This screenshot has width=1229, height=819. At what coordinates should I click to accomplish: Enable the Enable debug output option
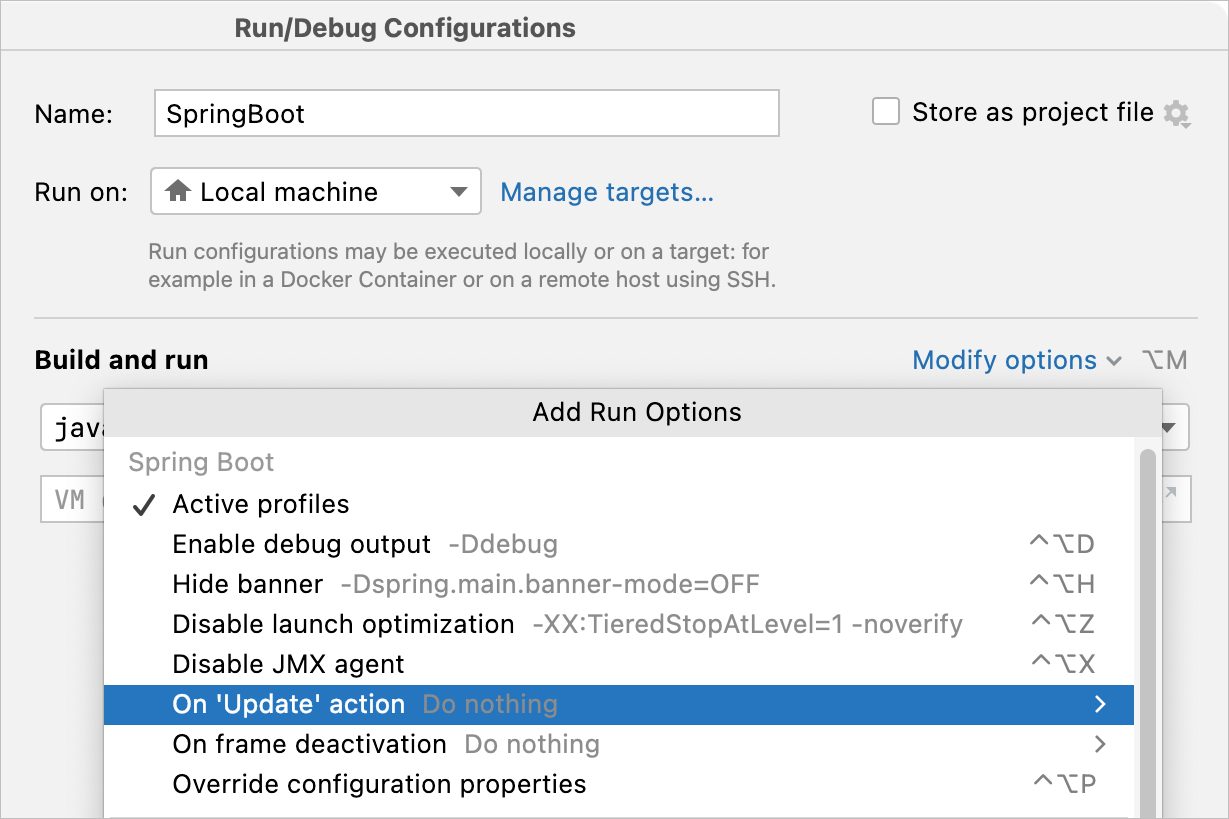click(302, 544)
